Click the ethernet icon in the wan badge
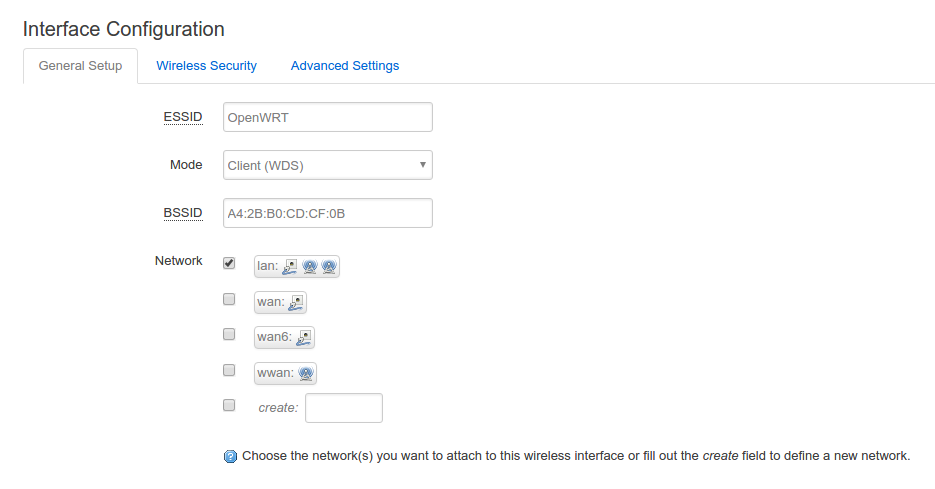Image resolution: width=935 pixels, height=489 pixels. 296,302
